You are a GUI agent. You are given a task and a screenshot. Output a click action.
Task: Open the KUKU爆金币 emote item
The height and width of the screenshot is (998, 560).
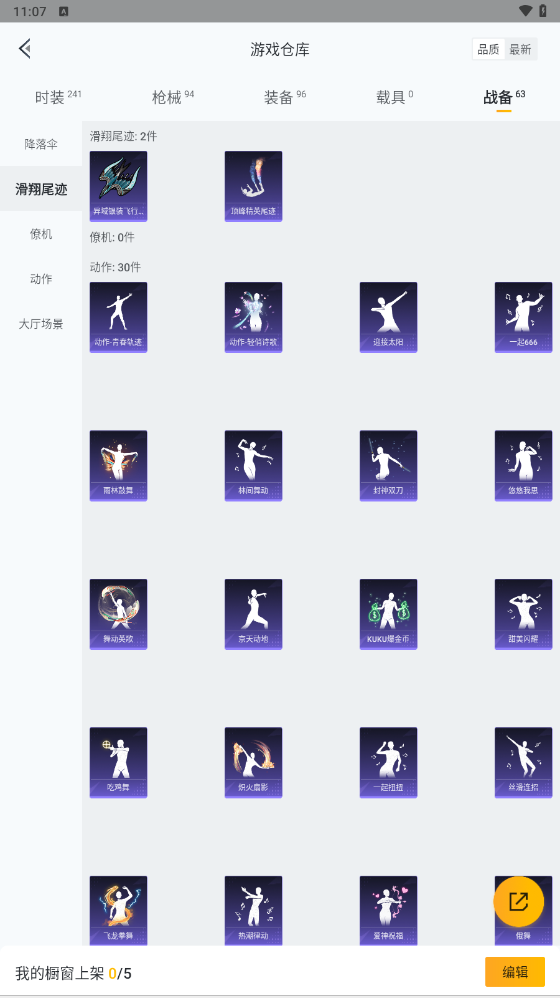388,614
